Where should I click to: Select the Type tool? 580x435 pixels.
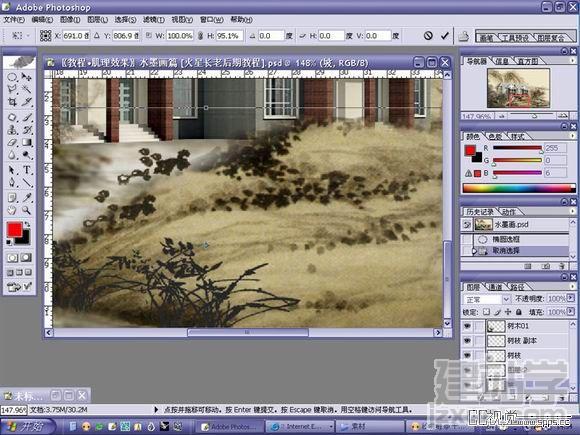26,170
